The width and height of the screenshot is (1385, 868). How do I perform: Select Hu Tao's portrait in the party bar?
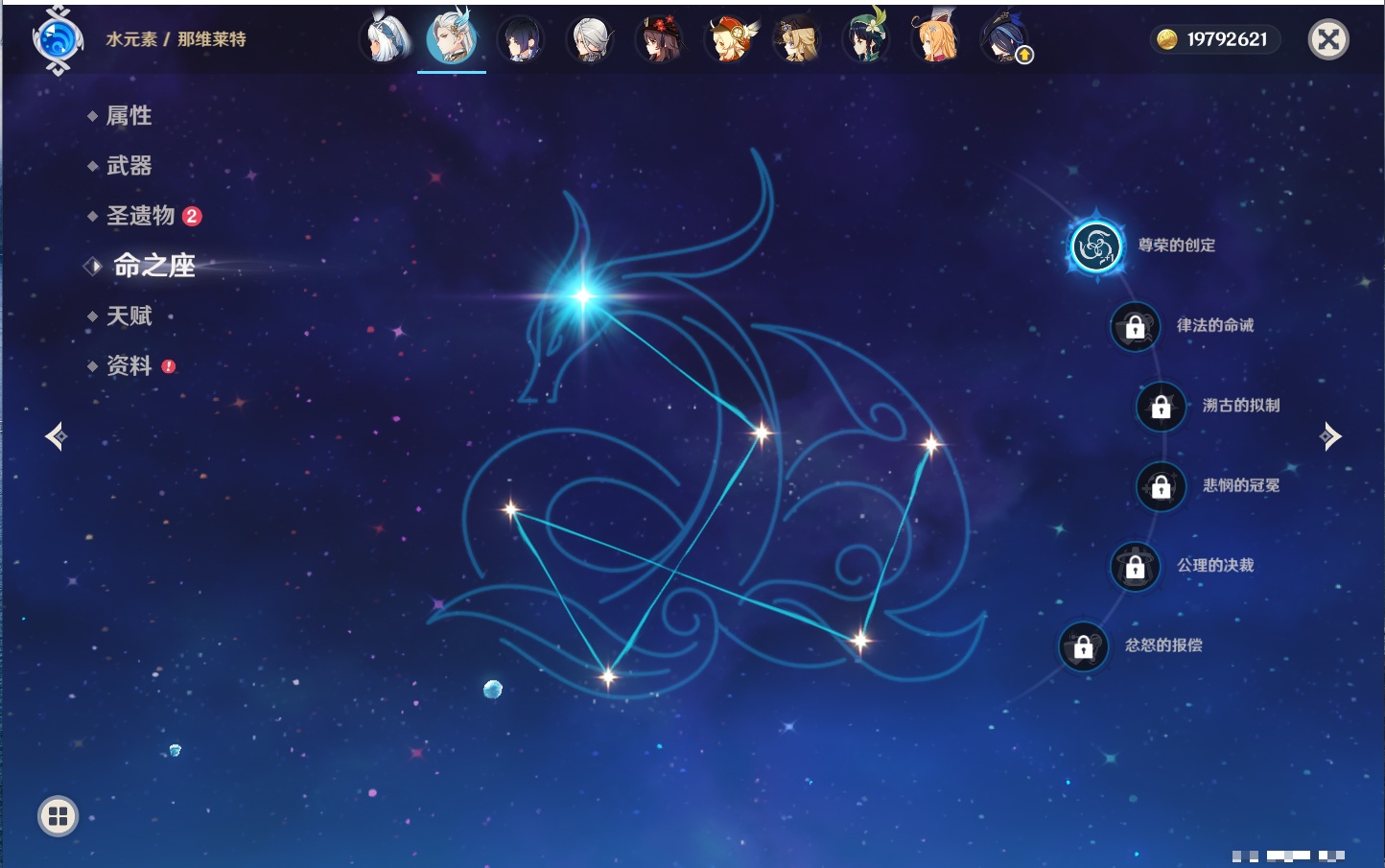click(659, 40)
